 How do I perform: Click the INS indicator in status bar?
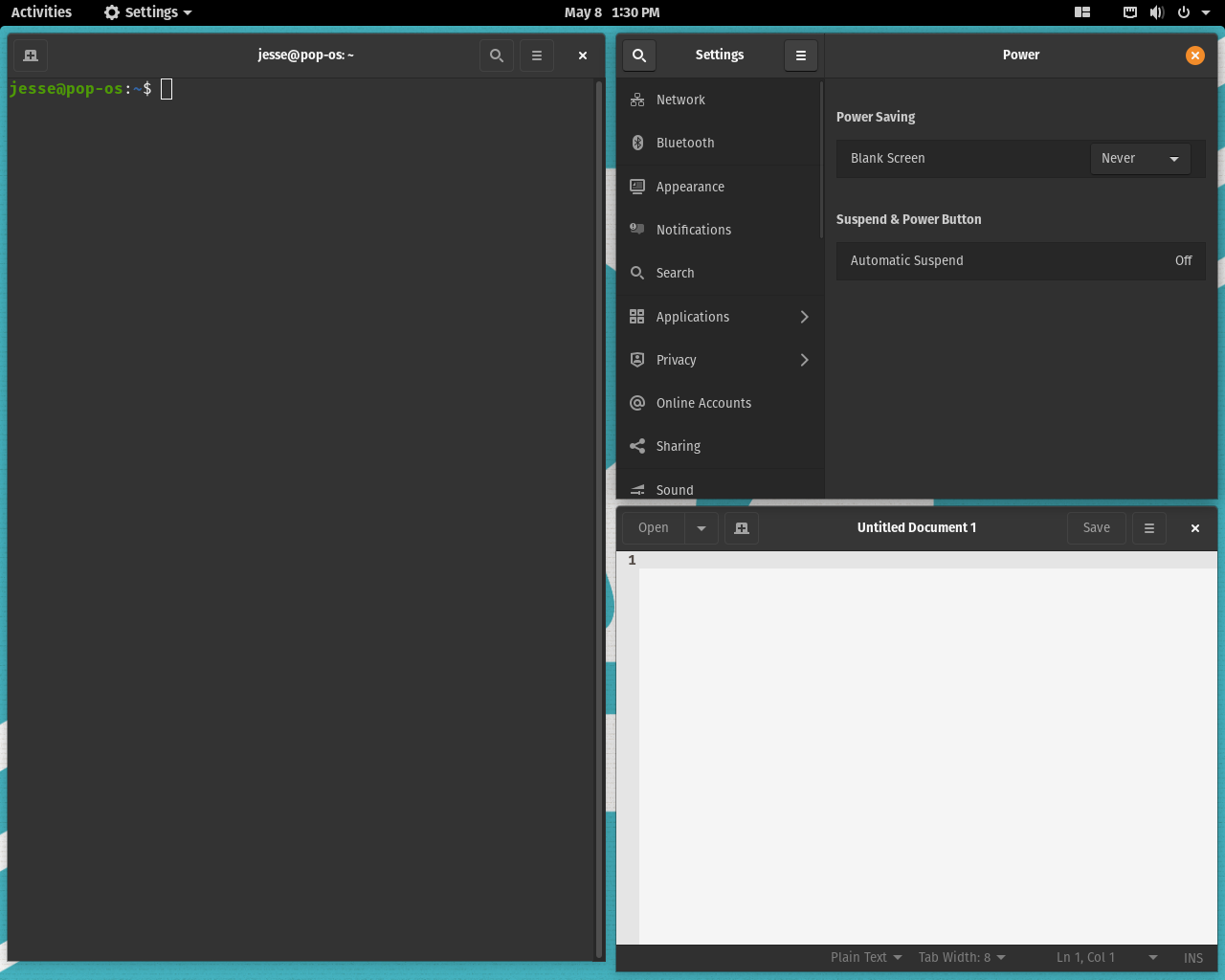point(1193,958)
